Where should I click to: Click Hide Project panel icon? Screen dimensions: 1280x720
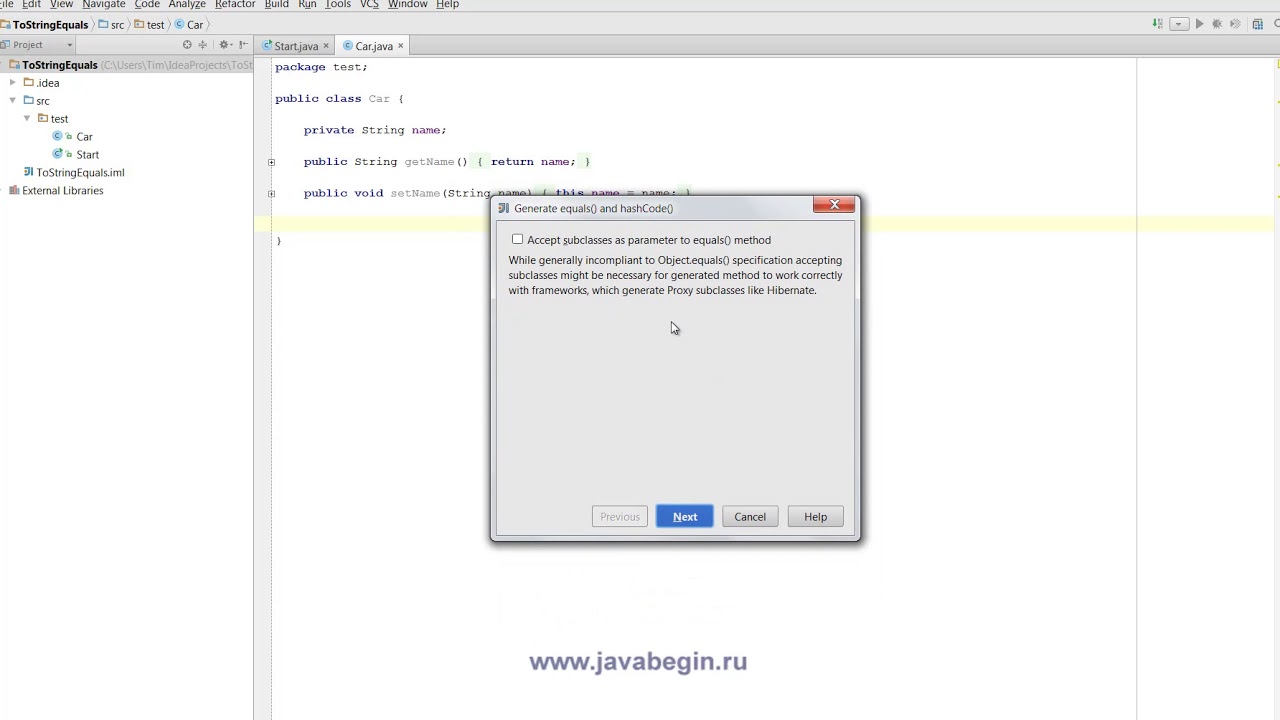point(243,45)
